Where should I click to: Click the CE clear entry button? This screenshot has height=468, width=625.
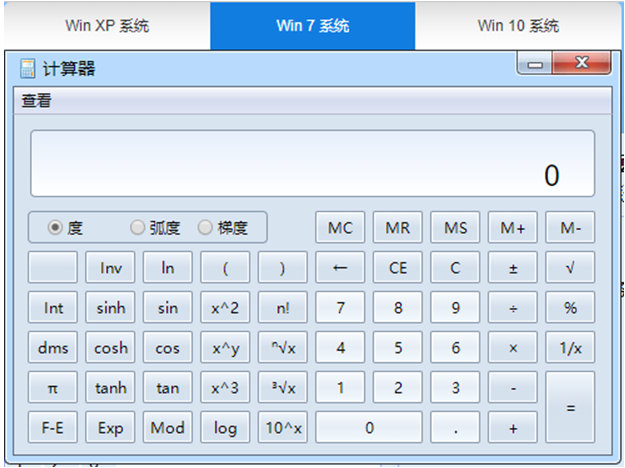coord(397,267)
